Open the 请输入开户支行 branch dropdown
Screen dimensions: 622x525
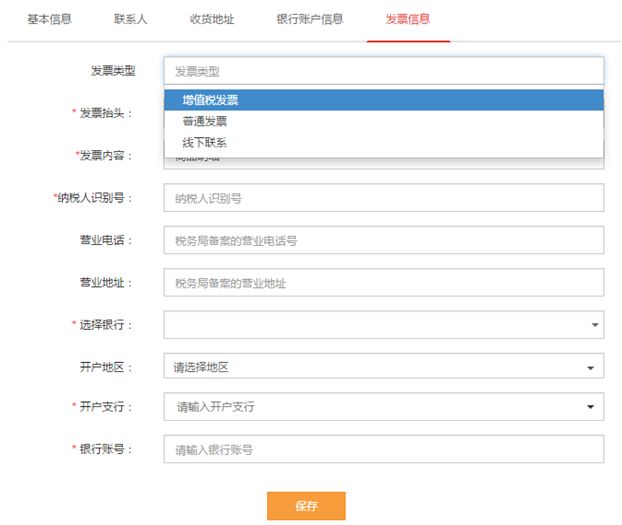coord(384,407)
